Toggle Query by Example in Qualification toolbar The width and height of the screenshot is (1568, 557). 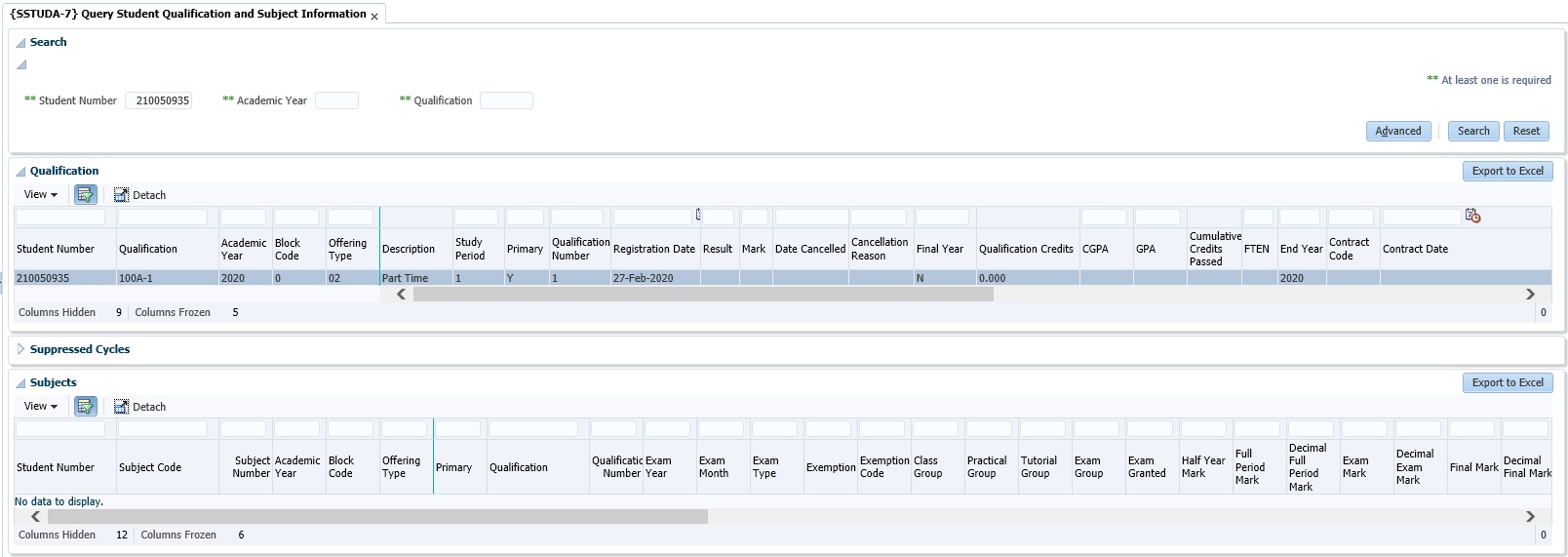click(x=86, y=195)
